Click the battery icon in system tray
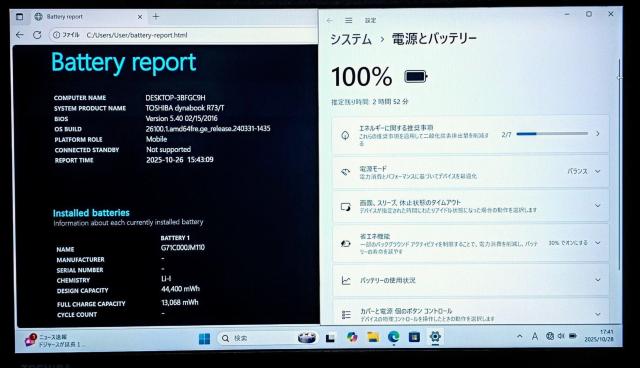This screenshot has height=368, width=640. point(573,336)
